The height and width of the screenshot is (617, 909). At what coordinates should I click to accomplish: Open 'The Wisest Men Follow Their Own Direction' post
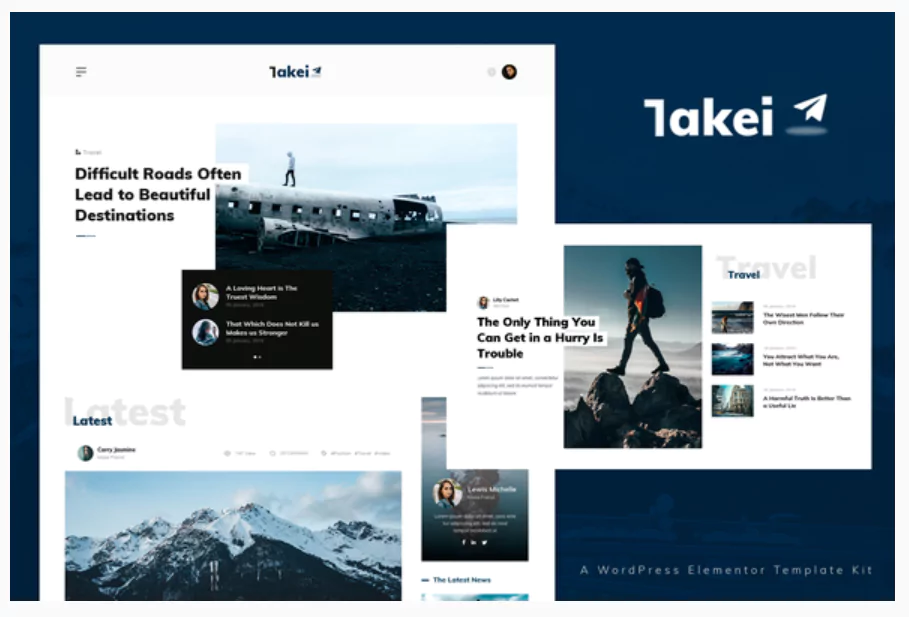pyautogui.click(x=803, y=318)
